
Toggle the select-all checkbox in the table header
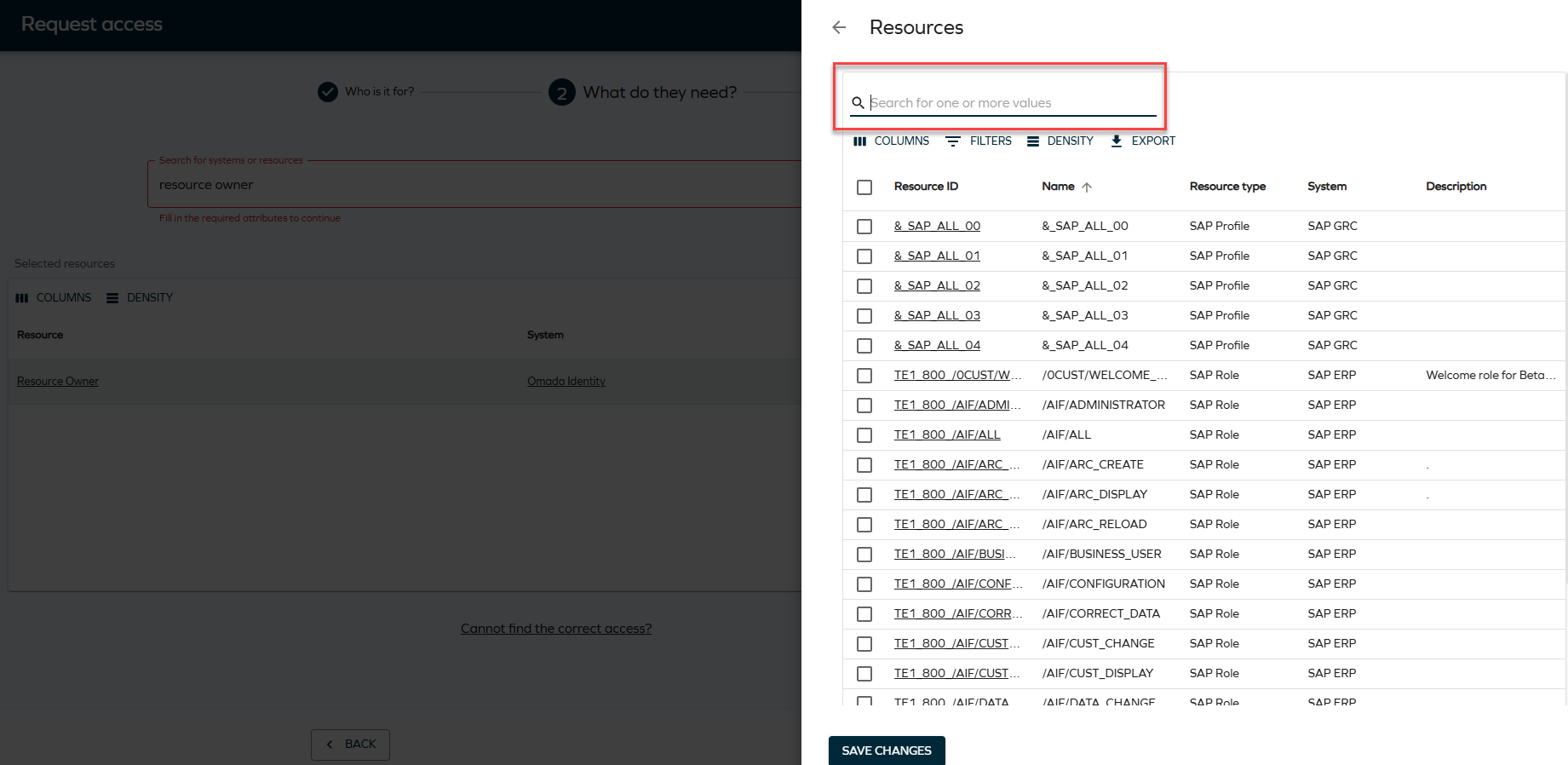tap(864, 187)
